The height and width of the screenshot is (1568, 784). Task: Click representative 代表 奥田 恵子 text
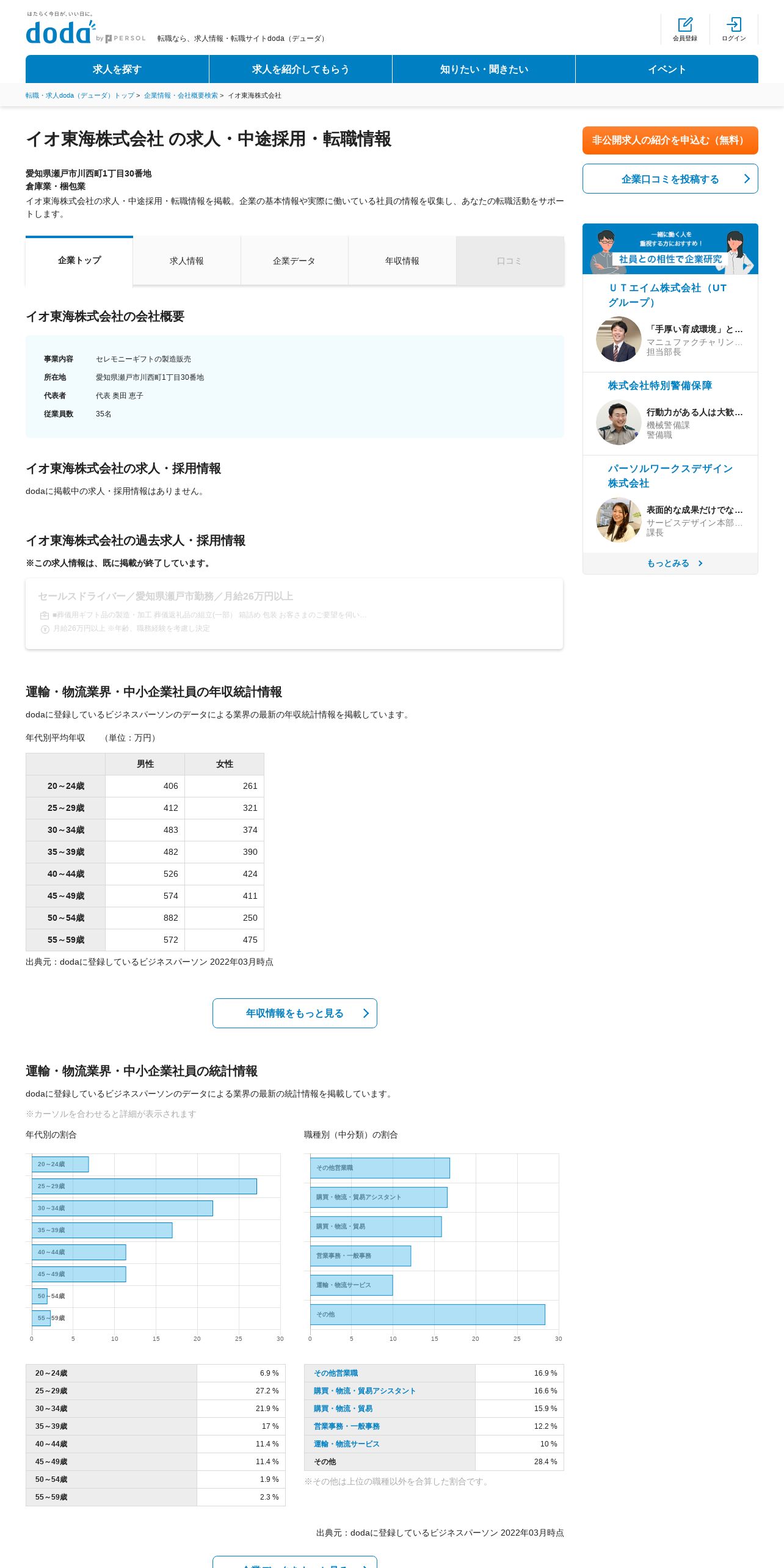(x=120, y=396)
